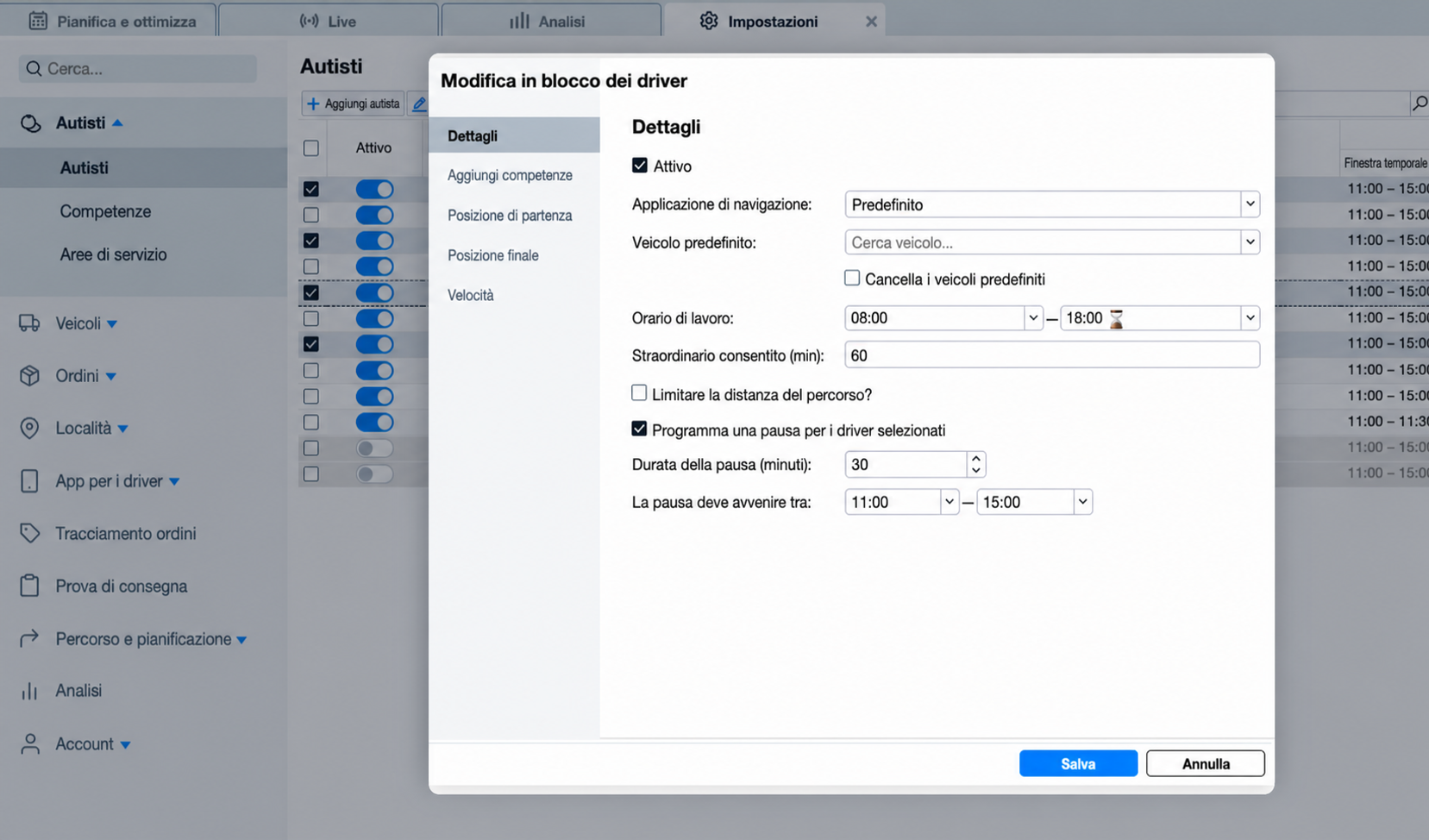
Task: Open Posizione di partenza section
Action: pos(510,216)
